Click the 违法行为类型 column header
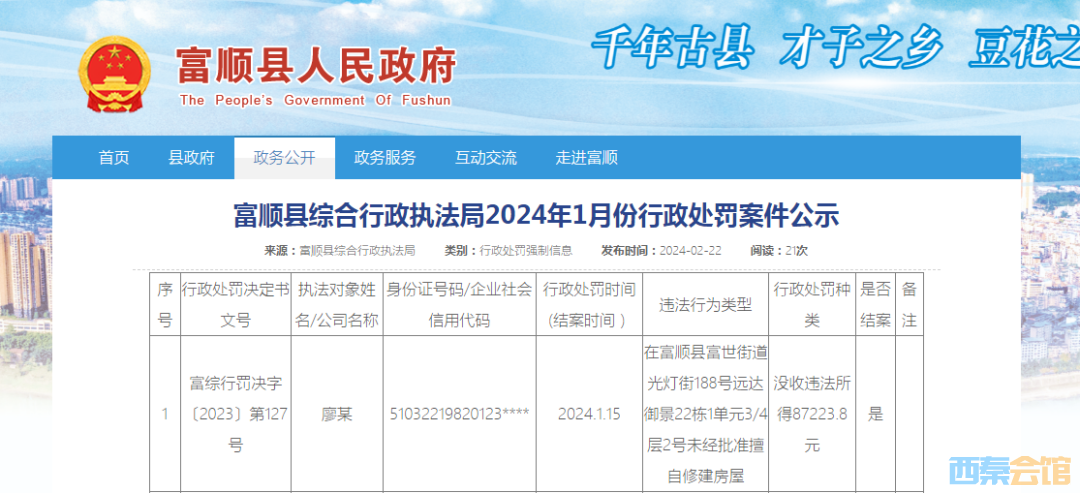Screen dimensions: 1080x493 point(705,305)
